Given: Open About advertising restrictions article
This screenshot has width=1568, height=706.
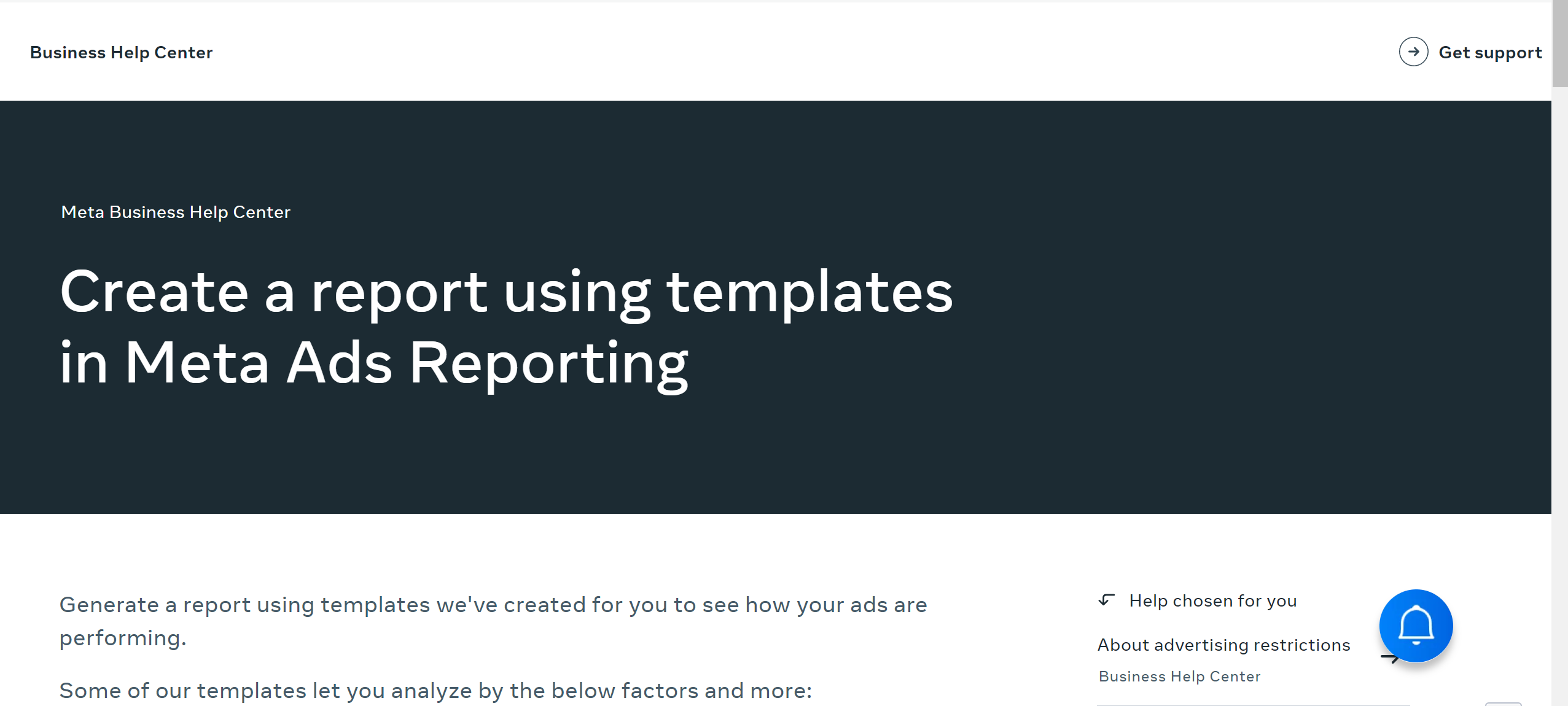Looking at the screenshot, I should point(1223,645).
